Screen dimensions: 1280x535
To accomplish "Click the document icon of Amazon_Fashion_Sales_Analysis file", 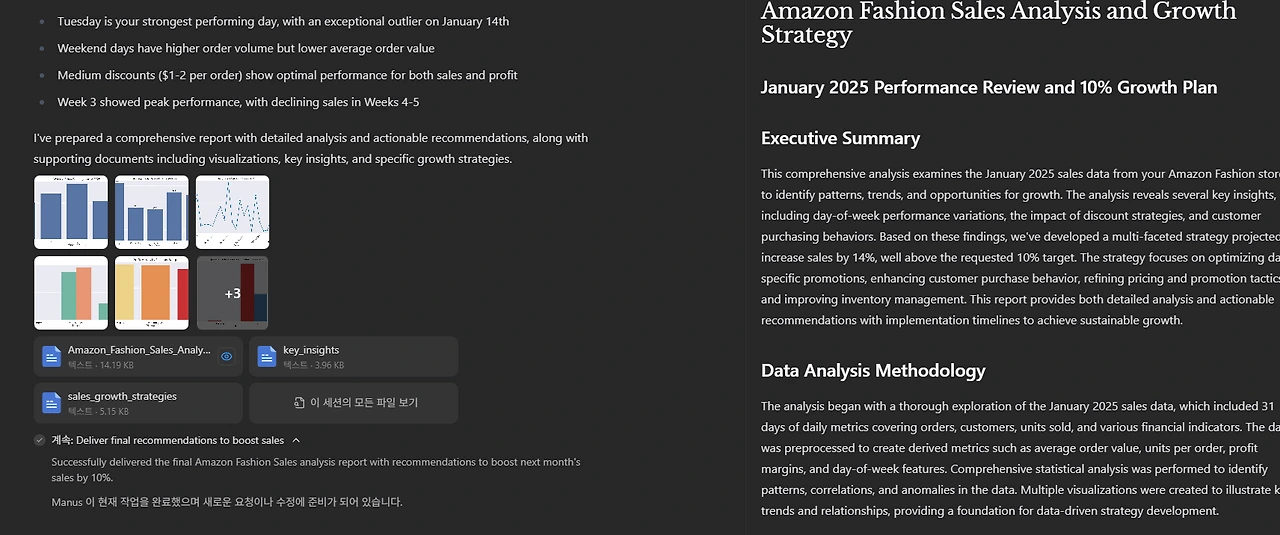I will click(52, 356).
